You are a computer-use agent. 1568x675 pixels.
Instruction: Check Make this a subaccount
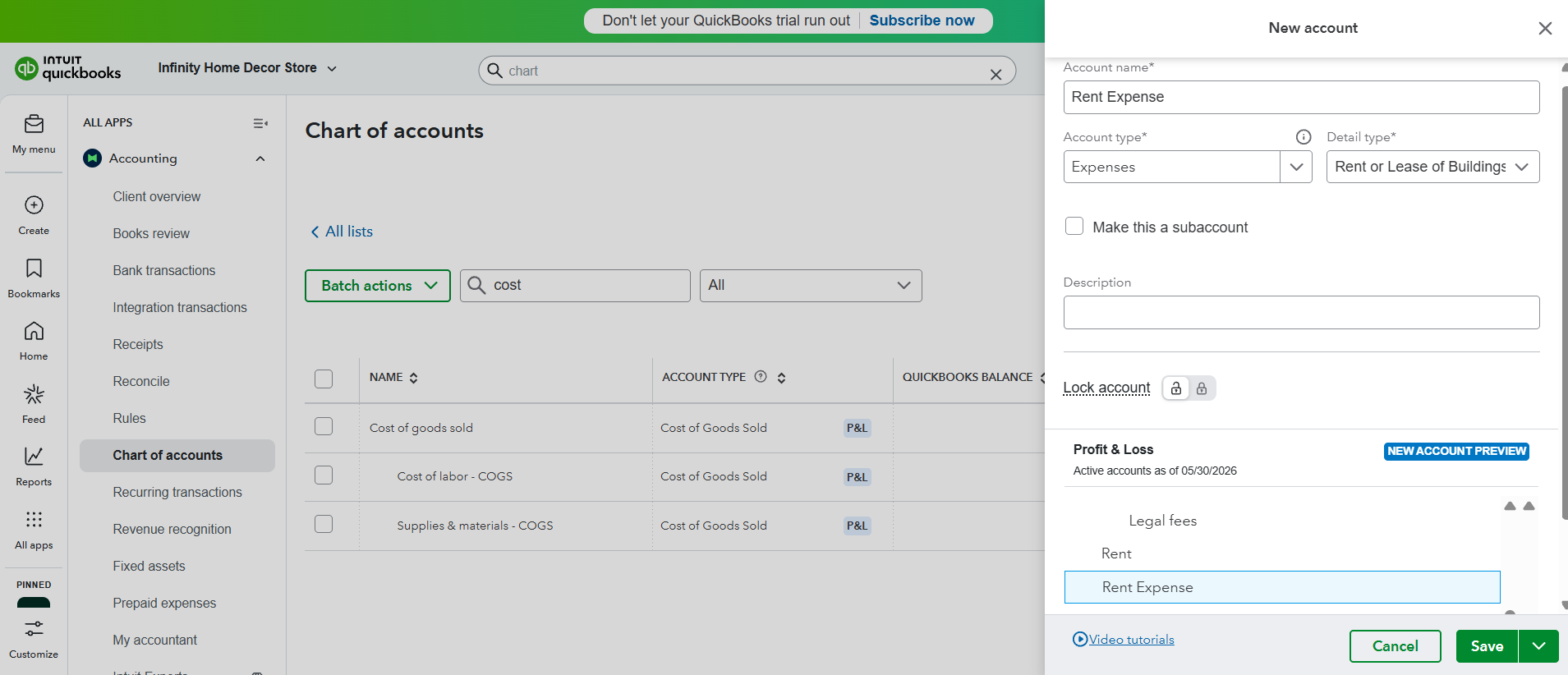pos(1074,226)
